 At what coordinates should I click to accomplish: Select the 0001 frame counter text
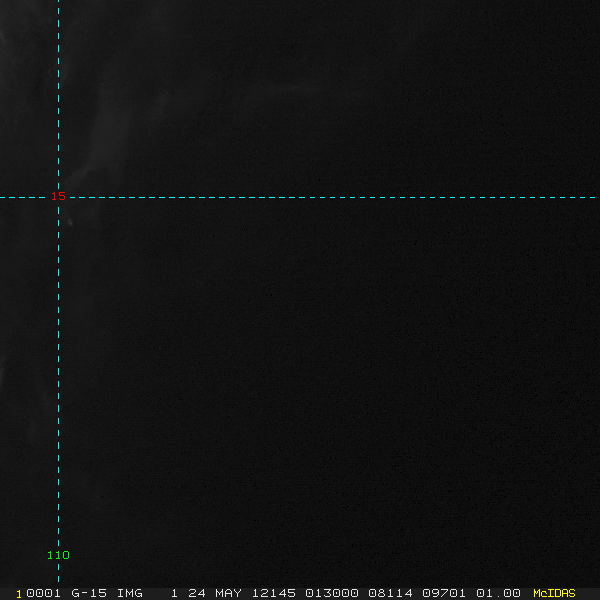click(x=43, y=593)
